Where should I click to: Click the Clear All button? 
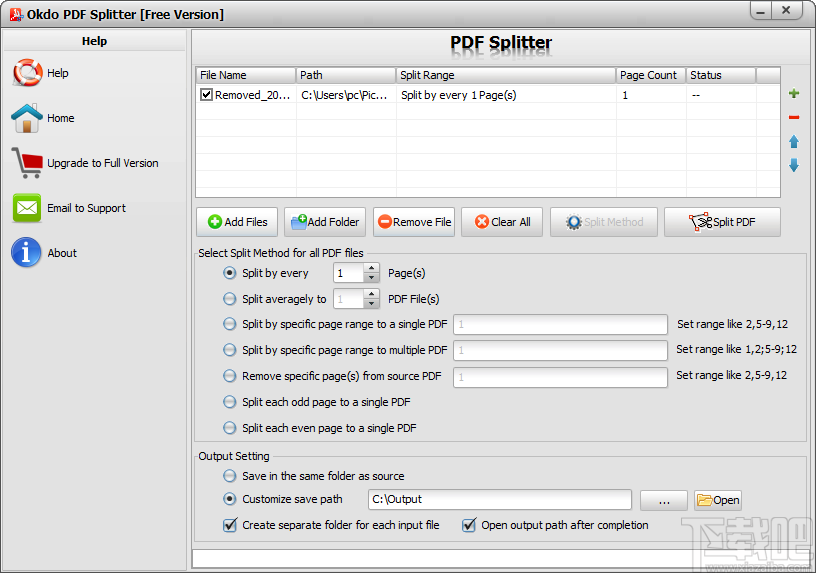click(x=502, y=222)
